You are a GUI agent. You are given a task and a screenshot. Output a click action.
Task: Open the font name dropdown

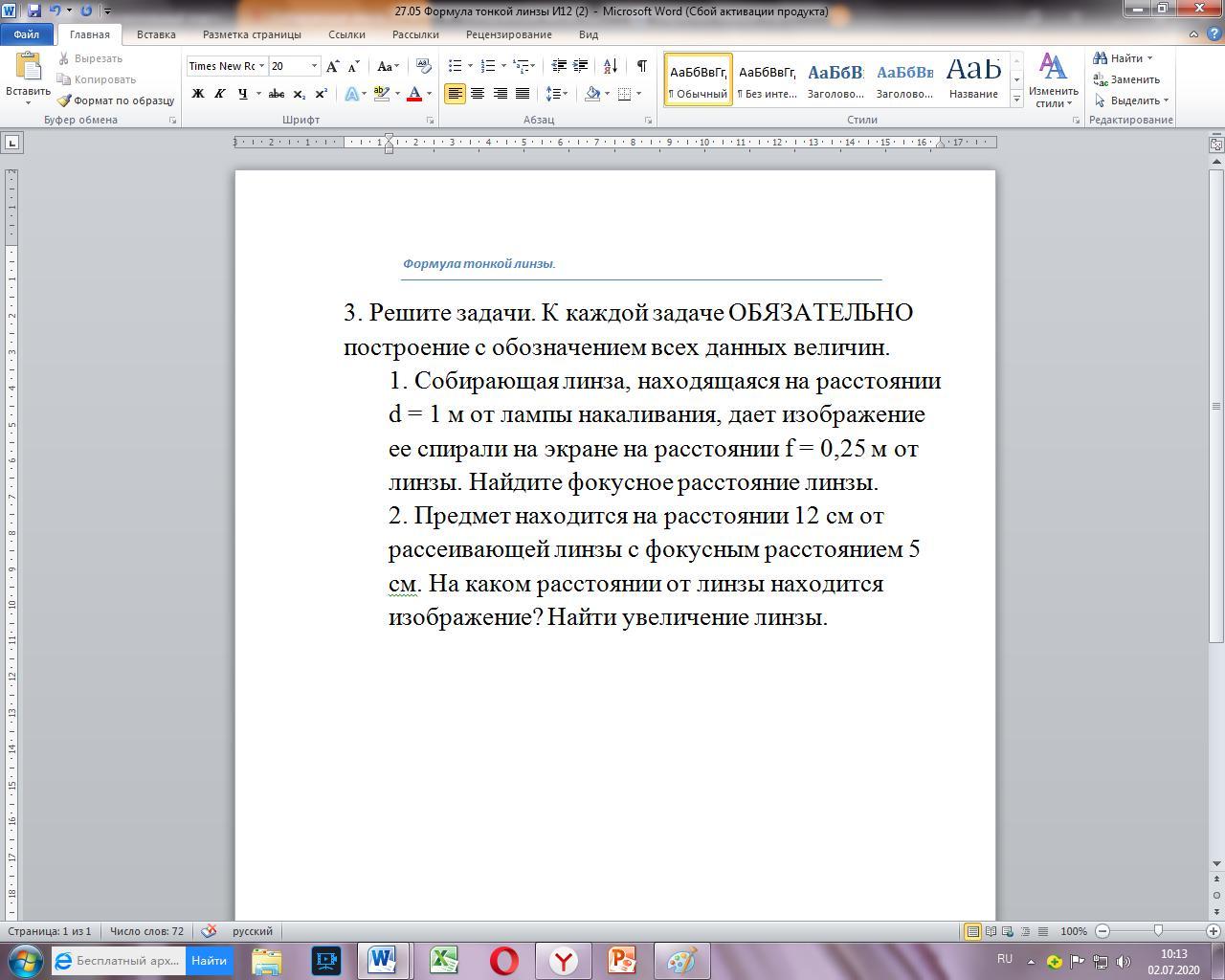coord(261,66)
